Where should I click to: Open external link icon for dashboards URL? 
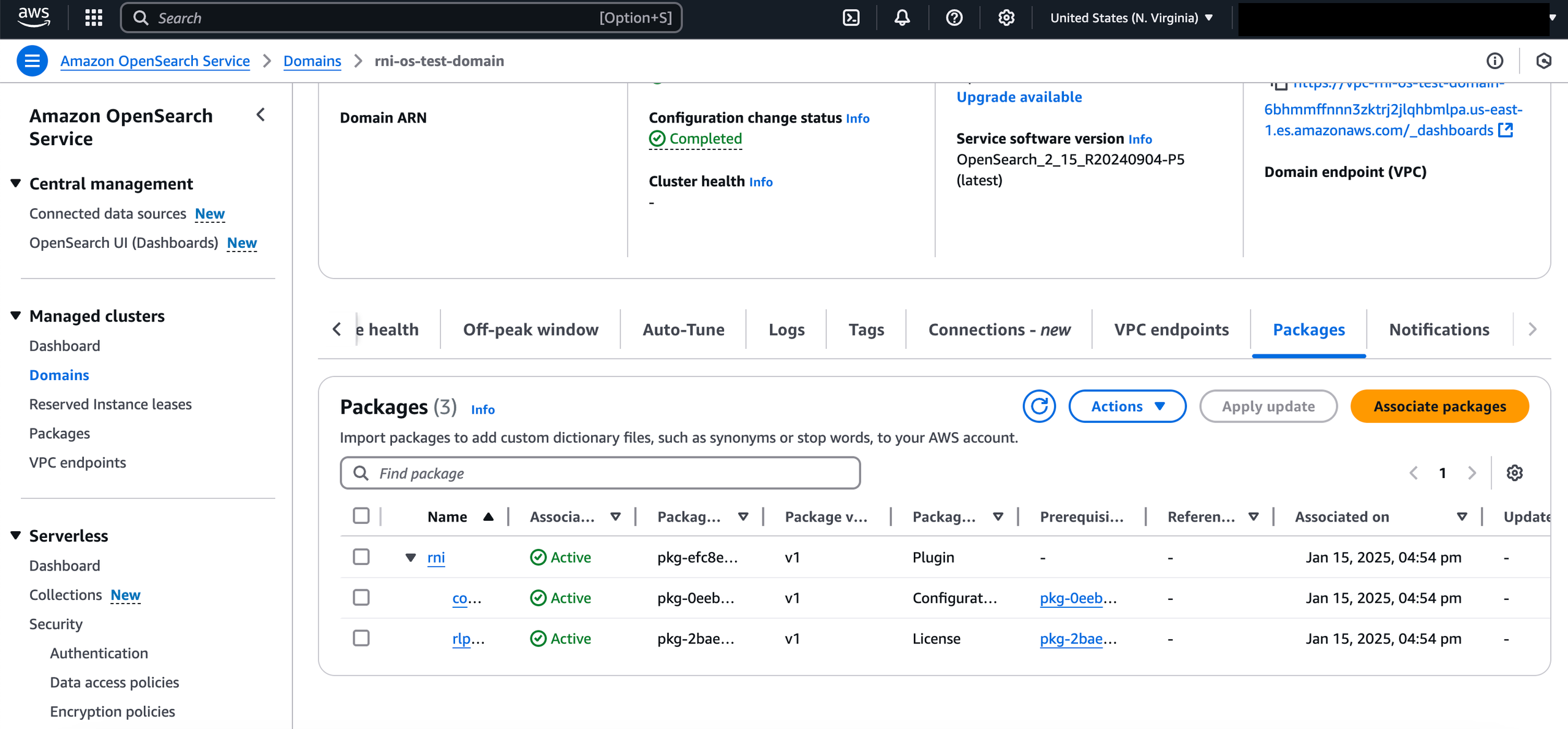[1506, 130]
